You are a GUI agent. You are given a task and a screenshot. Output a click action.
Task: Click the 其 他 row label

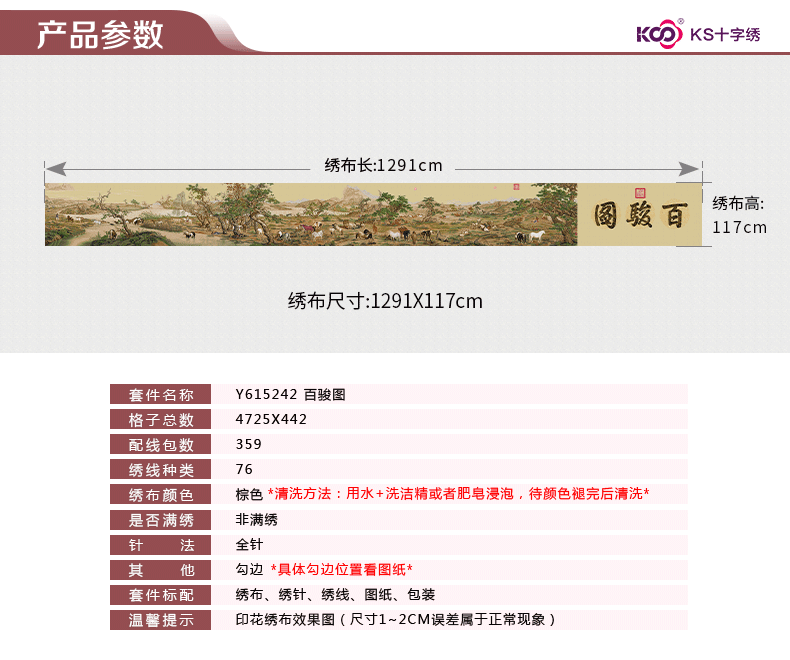tap(161, 570)
